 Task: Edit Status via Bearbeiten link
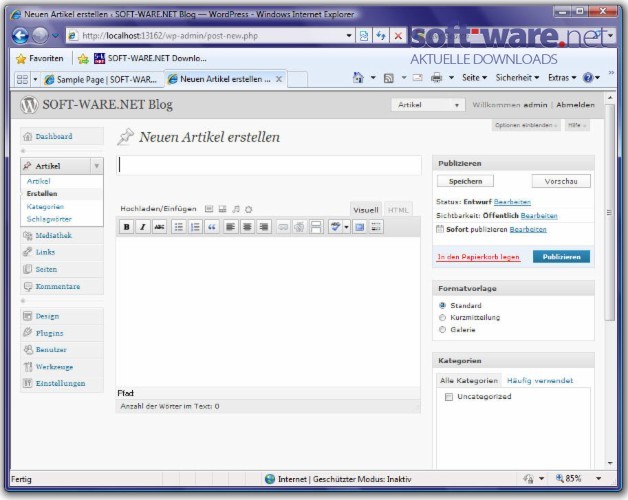pos(512,202)
